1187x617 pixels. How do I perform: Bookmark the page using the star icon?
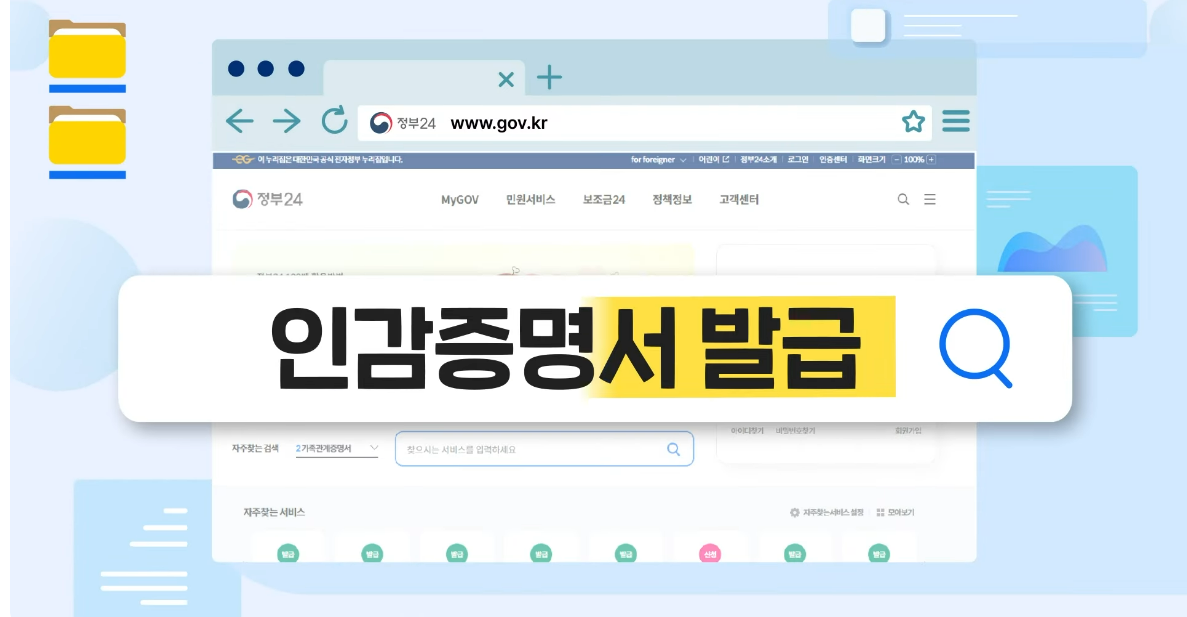point(913,121)
